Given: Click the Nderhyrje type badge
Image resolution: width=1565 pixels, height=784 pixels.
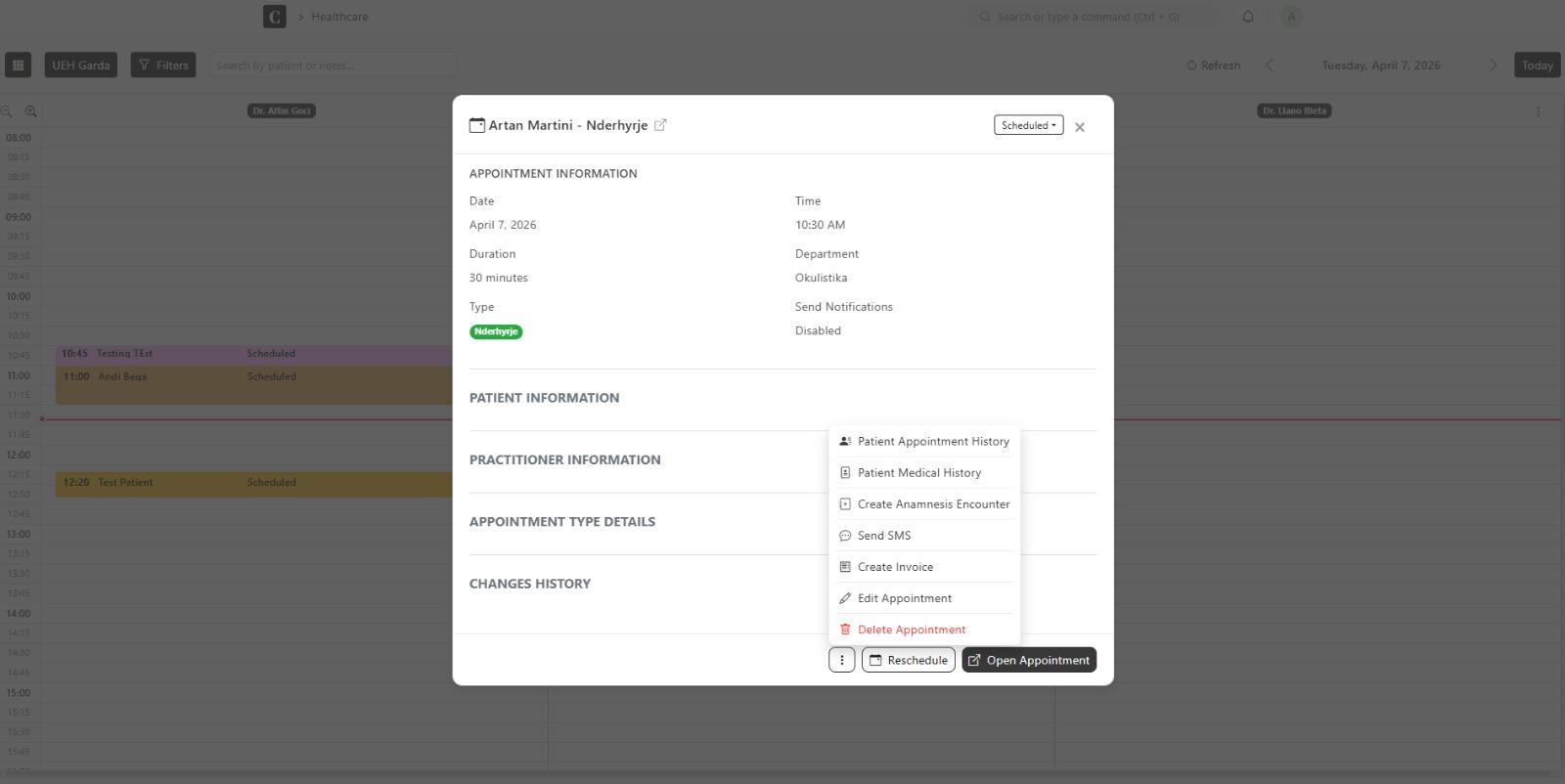Looking at the screenshot, I should [x=496, y=331].
